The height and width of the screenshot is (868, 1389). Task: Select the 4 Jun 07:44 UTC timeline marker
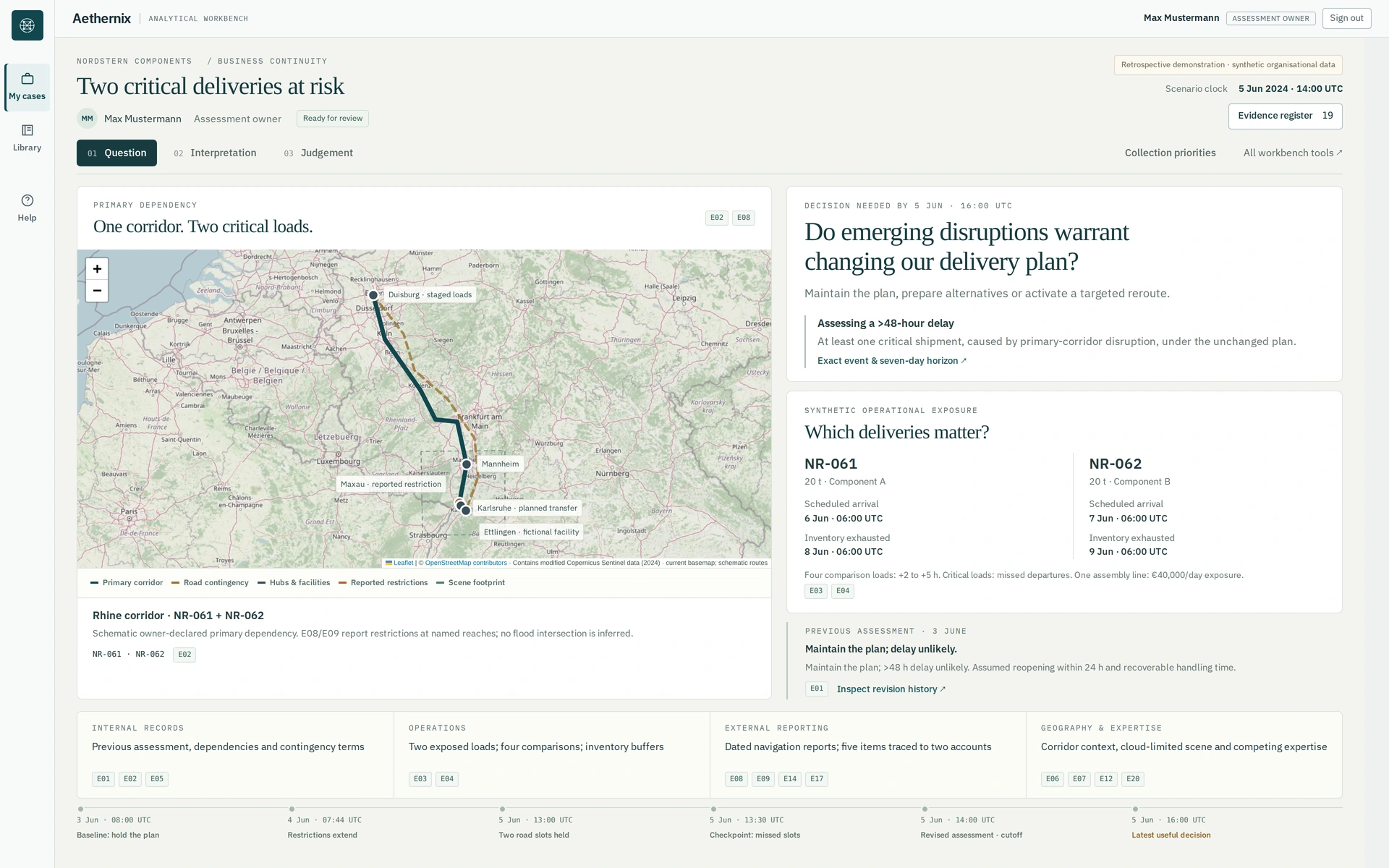pyautogui.click(x=292, y=809)
